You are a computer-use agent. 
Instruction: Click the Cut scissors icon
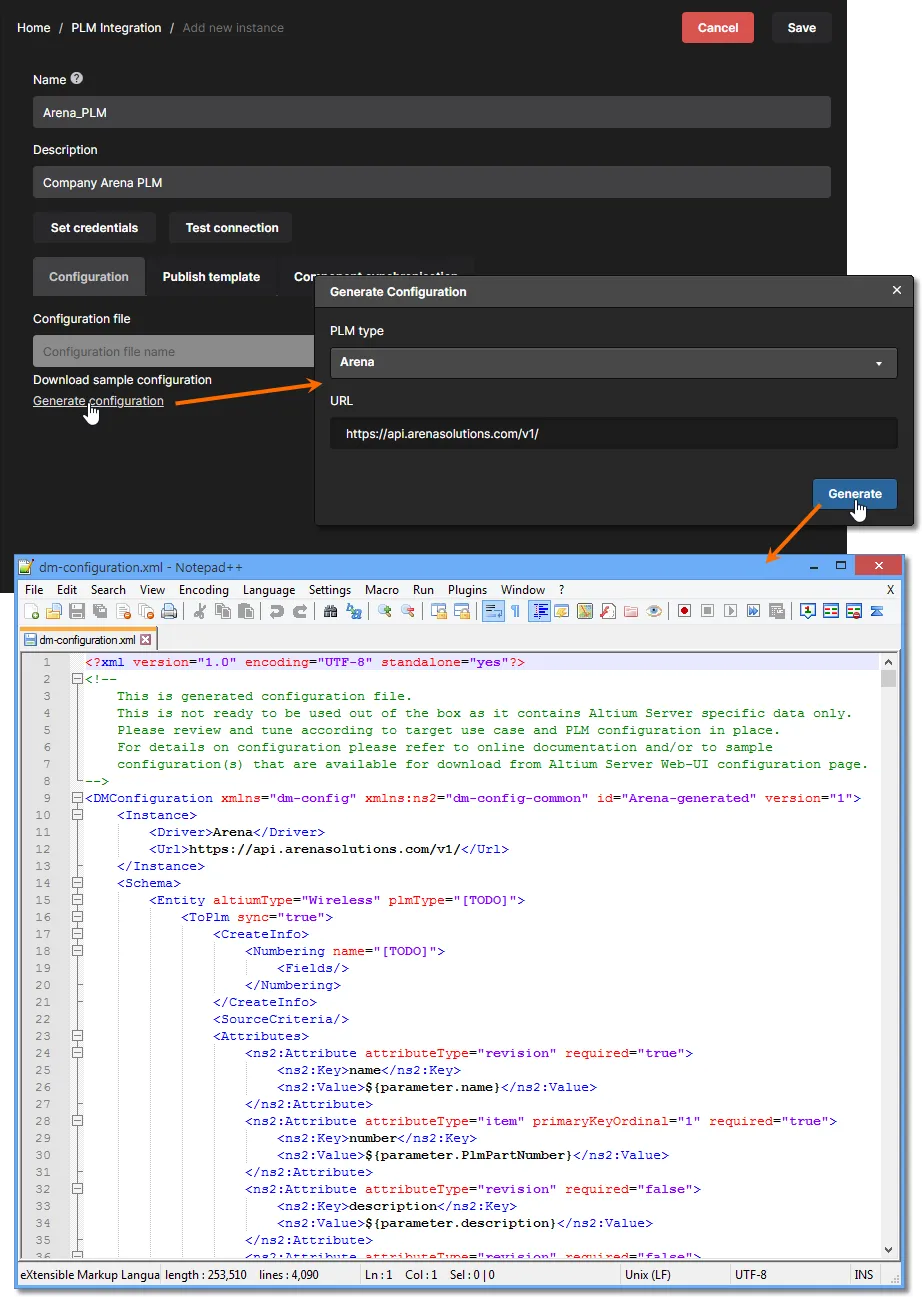[x=200, y=611]
